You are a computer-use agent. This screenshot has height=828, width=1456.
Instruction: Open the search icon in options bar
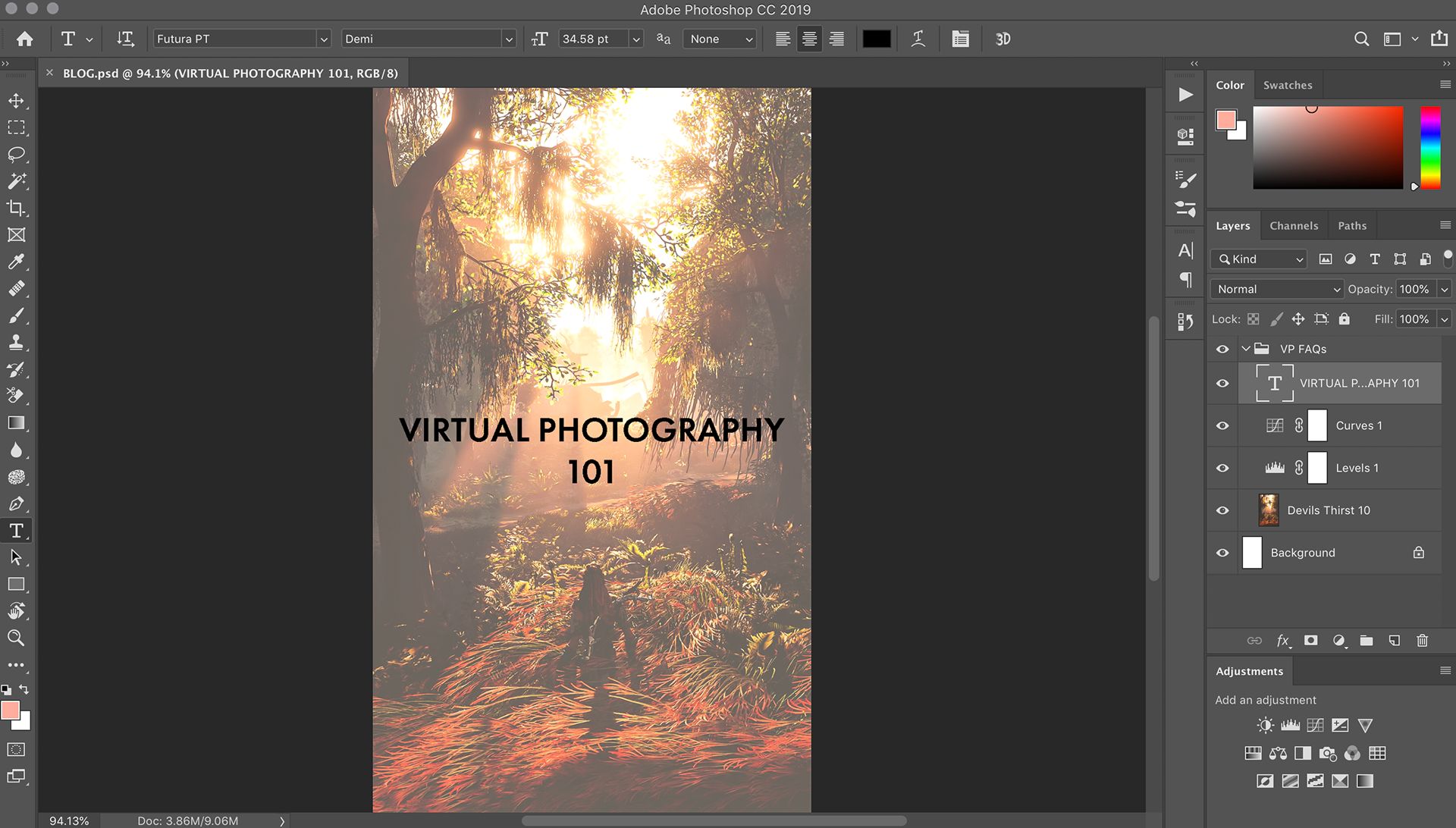click(x=1361, y=39)
